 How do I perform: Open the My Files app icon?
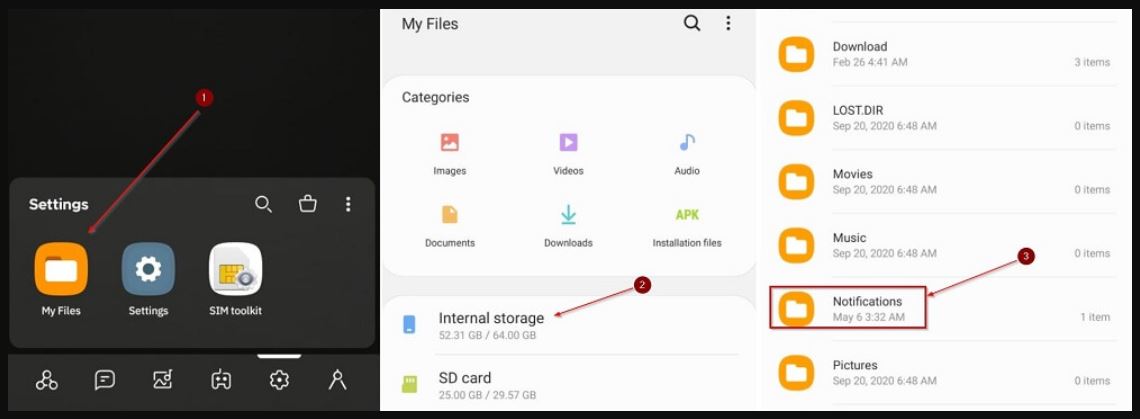pyautogui.click(x=61, y=268)
